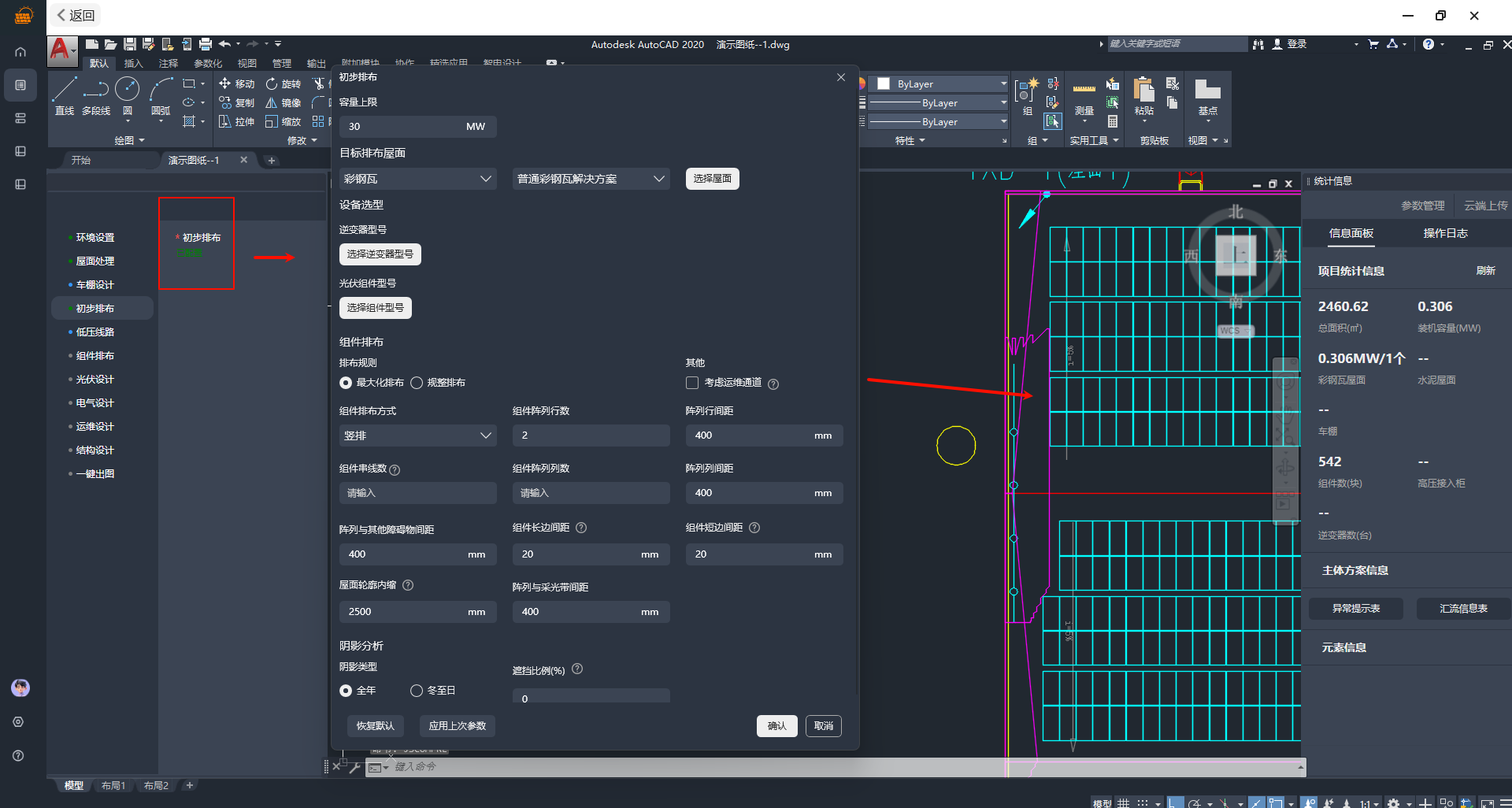This screenshot has height=808, width=1512.
Task: Open the 彩钢瓦 roof type dropdown
Action: (417, 179)
